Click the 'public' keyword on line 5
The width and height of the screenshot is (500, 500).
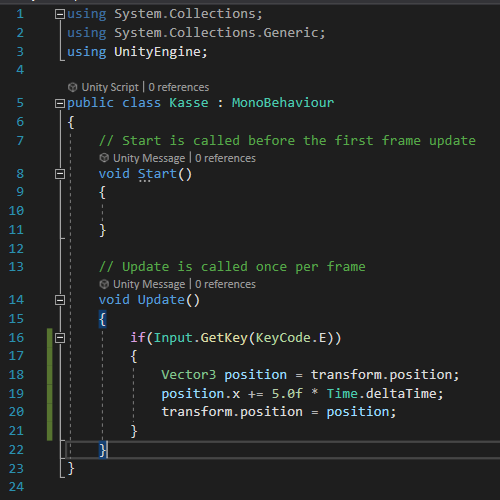[90, 103]
